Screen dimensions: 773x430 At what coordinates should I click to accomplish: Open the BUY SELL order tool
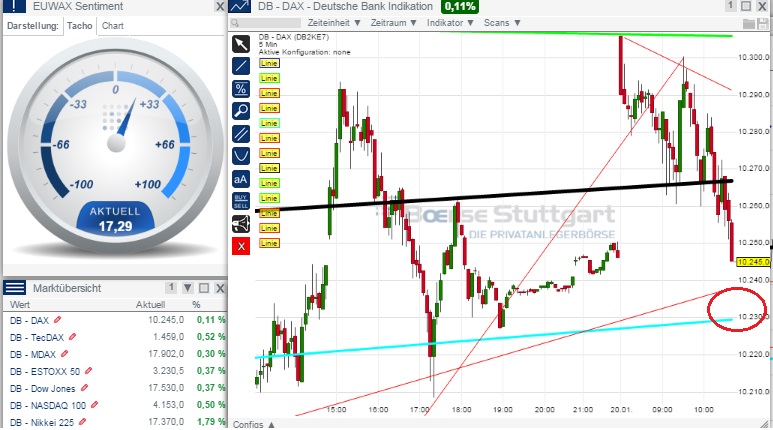click(241, 201)
